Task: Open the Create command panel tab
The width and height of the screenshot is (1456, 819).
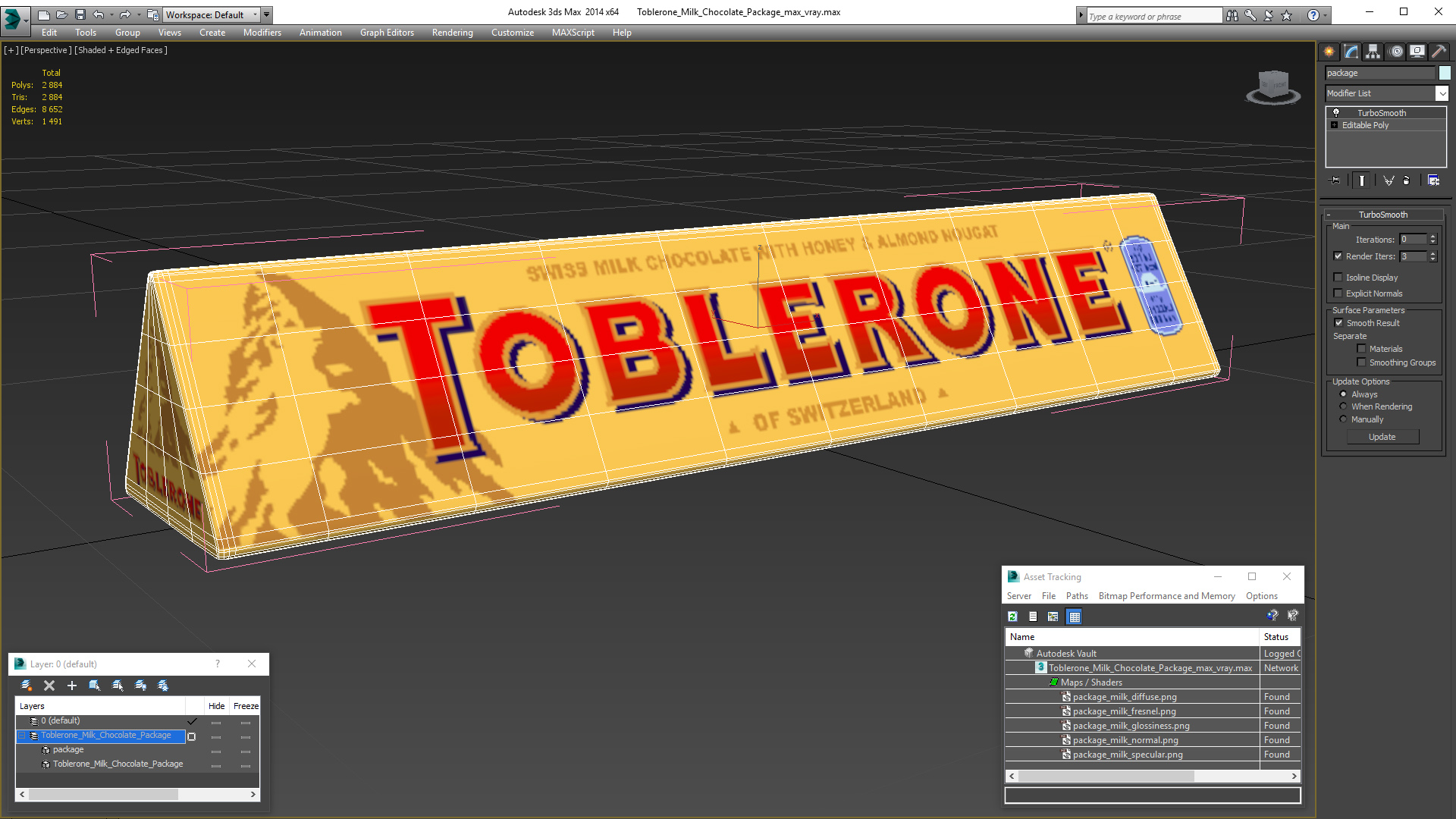Action: [1329, 52]
